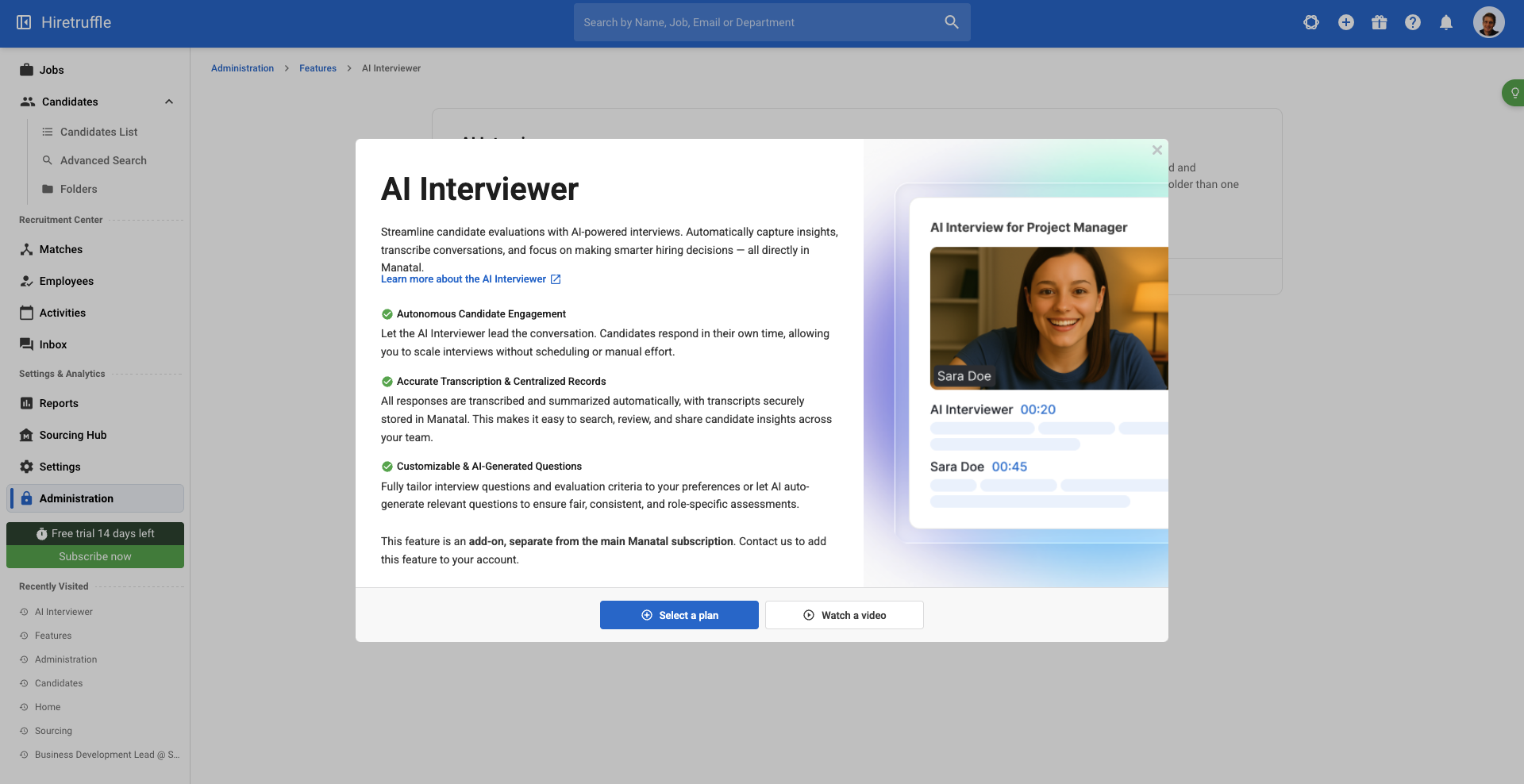Click the Hiretruffle brand name
The height and width of the screenshot is (784, 1524).
pyautogui.click(x=76, y=22)
